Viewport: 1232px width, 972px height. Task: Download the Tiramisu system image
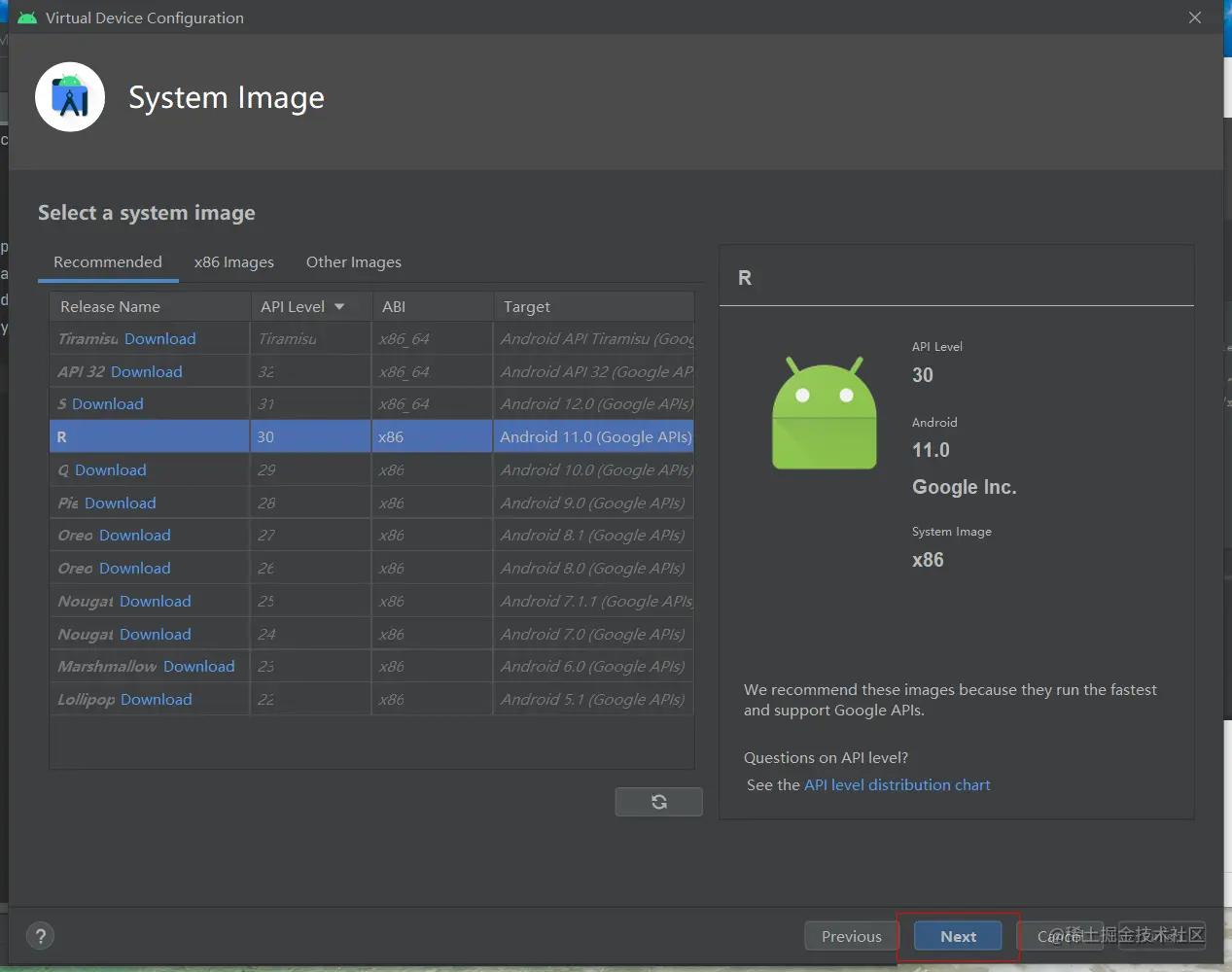click(x=160, y=338)
